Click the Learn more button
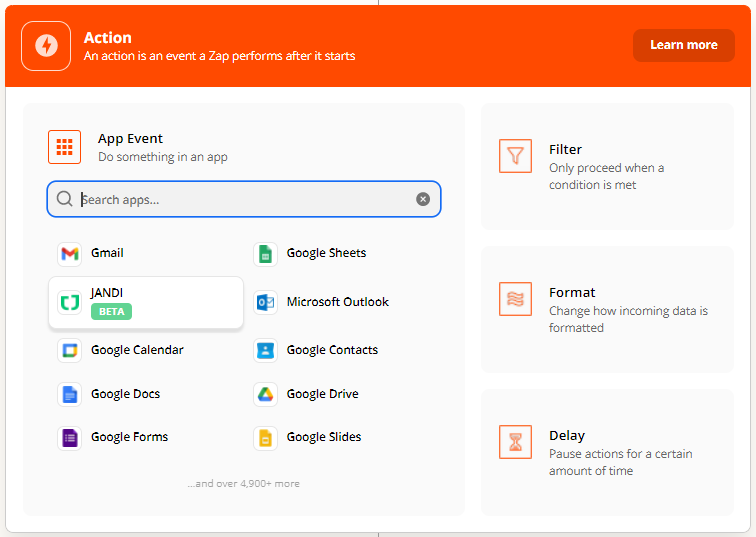The height and width of the screenshot is (537, 756). [x=684, y=45]
